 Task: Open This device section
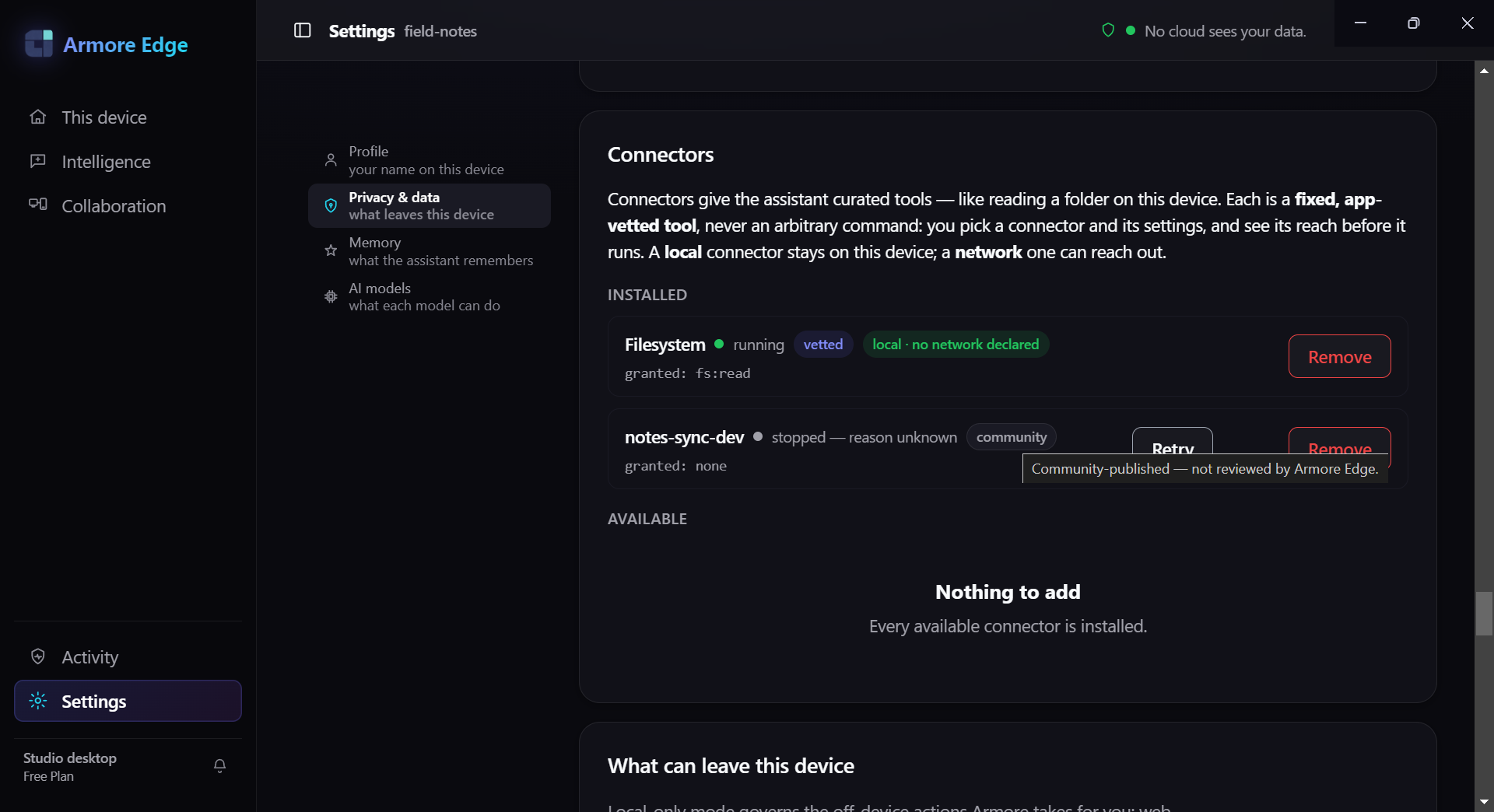128,117
